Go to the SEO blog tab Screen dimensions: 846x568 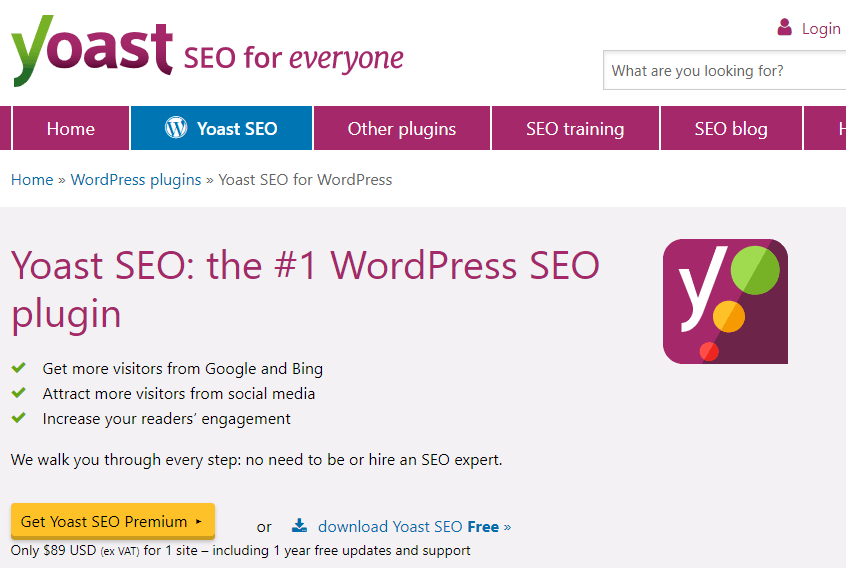pos(731,128)
